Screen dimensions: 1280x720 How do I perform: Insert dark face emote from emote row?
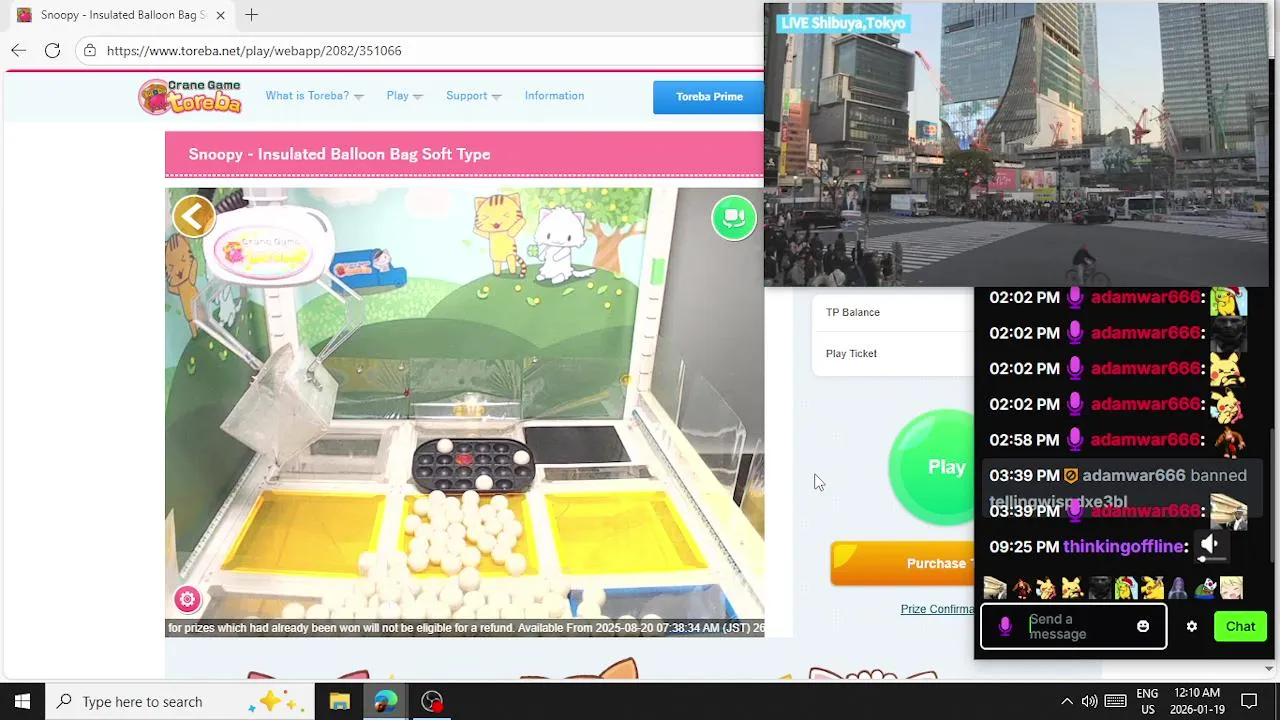pos(1100,588)
